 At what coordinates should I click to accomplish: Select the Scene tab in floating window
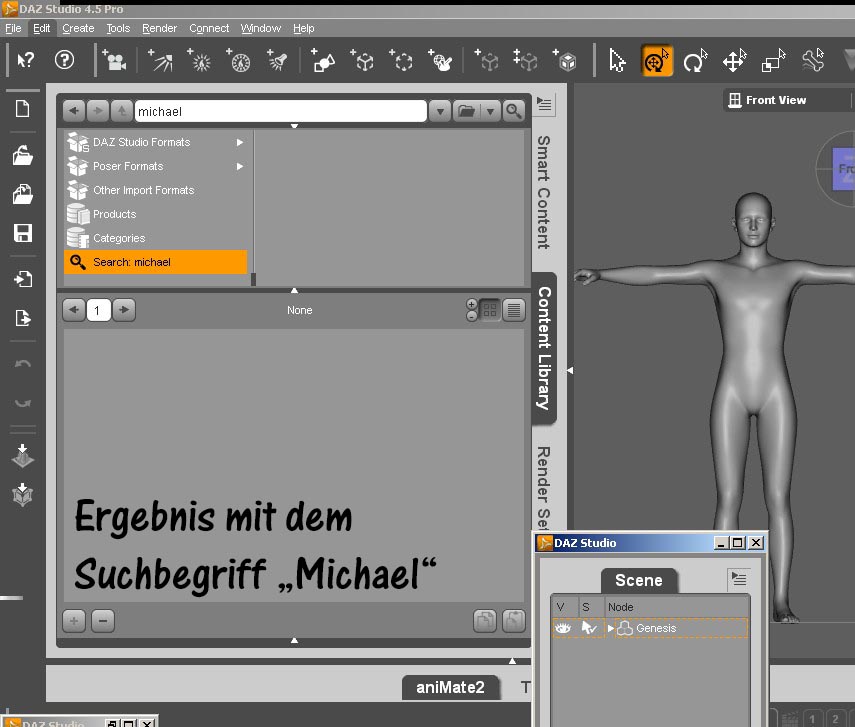click(639, 580)
